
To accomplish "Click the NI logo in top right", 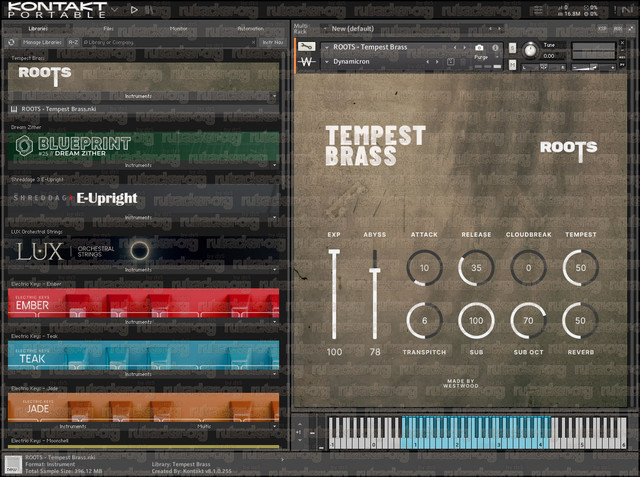I will 628,9.
